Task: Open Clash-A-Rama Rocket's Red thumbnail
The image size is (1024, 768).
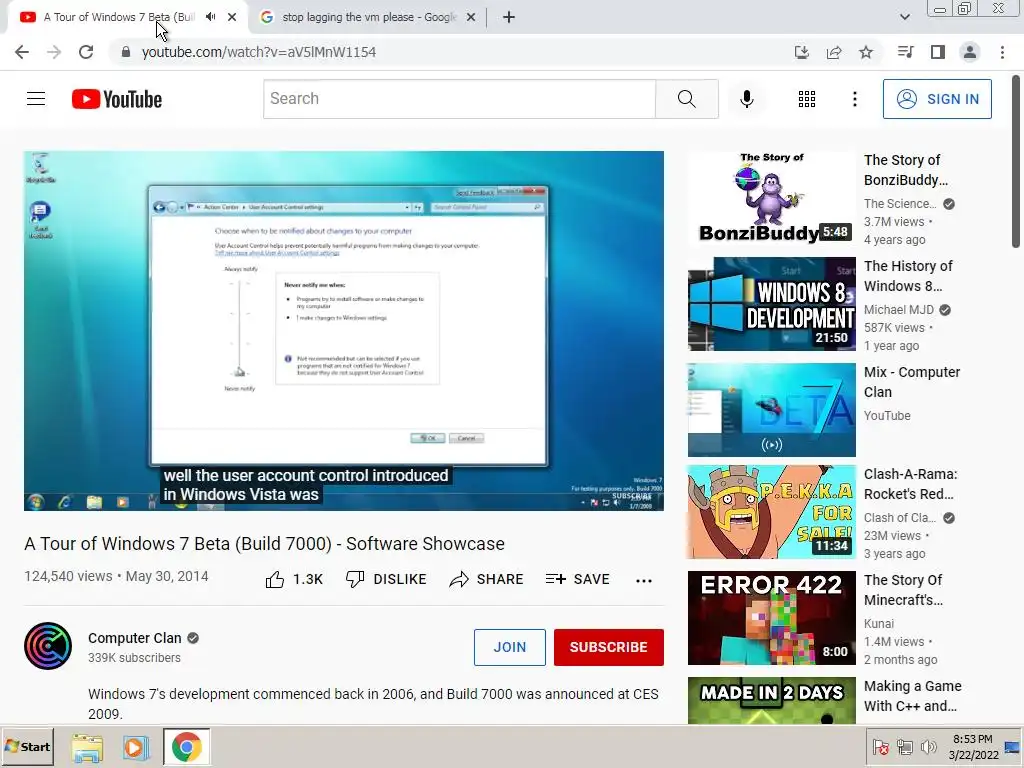Action: pos(771,511)
